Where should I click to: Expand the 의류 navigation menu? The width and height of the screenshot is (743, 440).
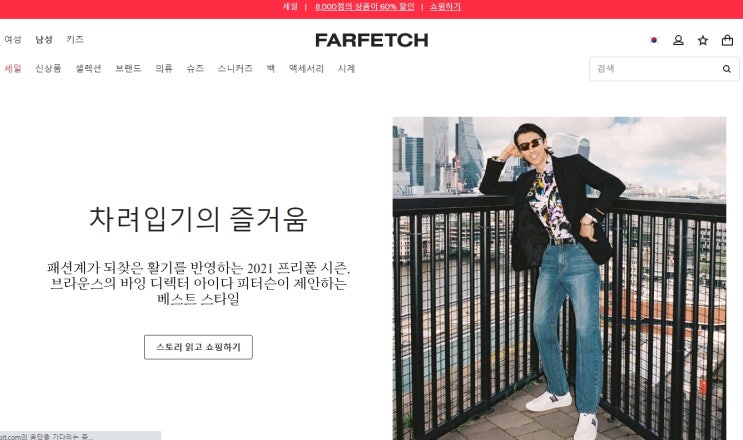tap(164, 69)
